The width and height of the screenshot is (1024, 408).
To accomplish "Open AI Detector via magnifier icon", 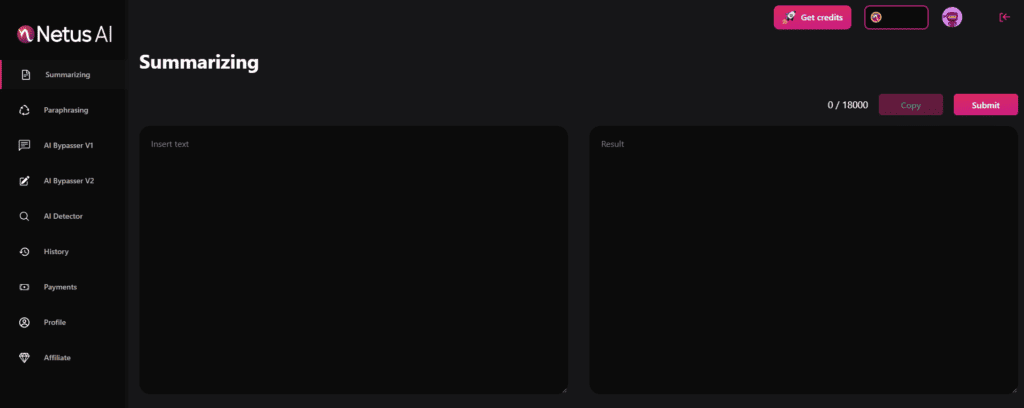I will point(25,216).
